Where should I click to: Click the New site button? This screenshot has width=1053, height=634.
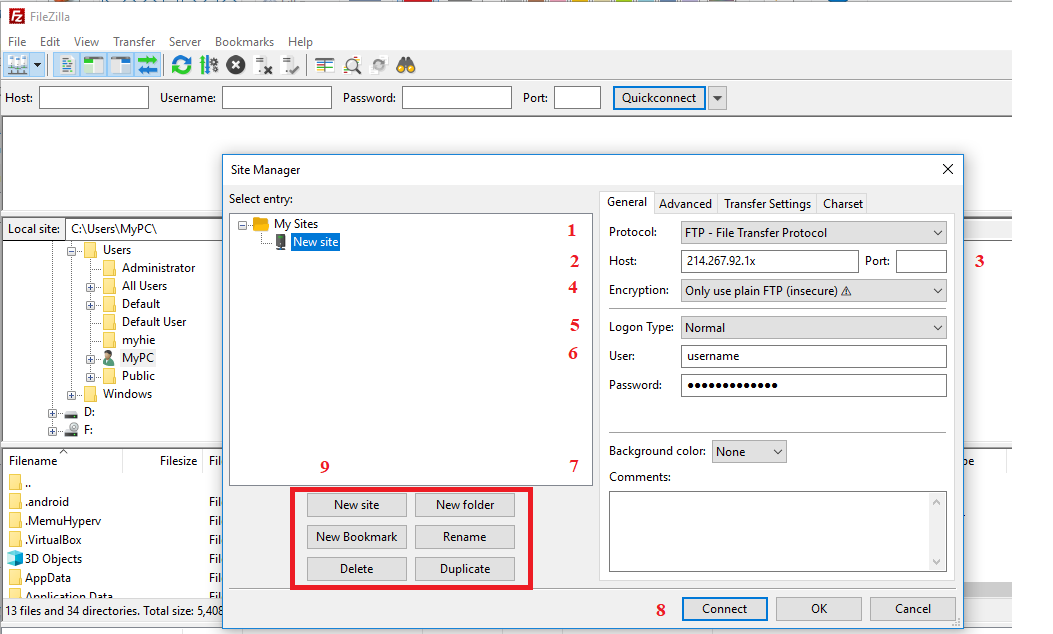pos(357,505)
